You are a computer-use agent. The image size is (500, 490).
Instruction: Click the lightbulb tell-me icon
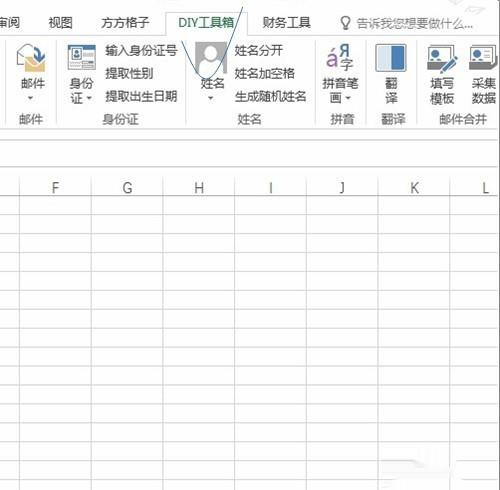click(x=345, y=23)
